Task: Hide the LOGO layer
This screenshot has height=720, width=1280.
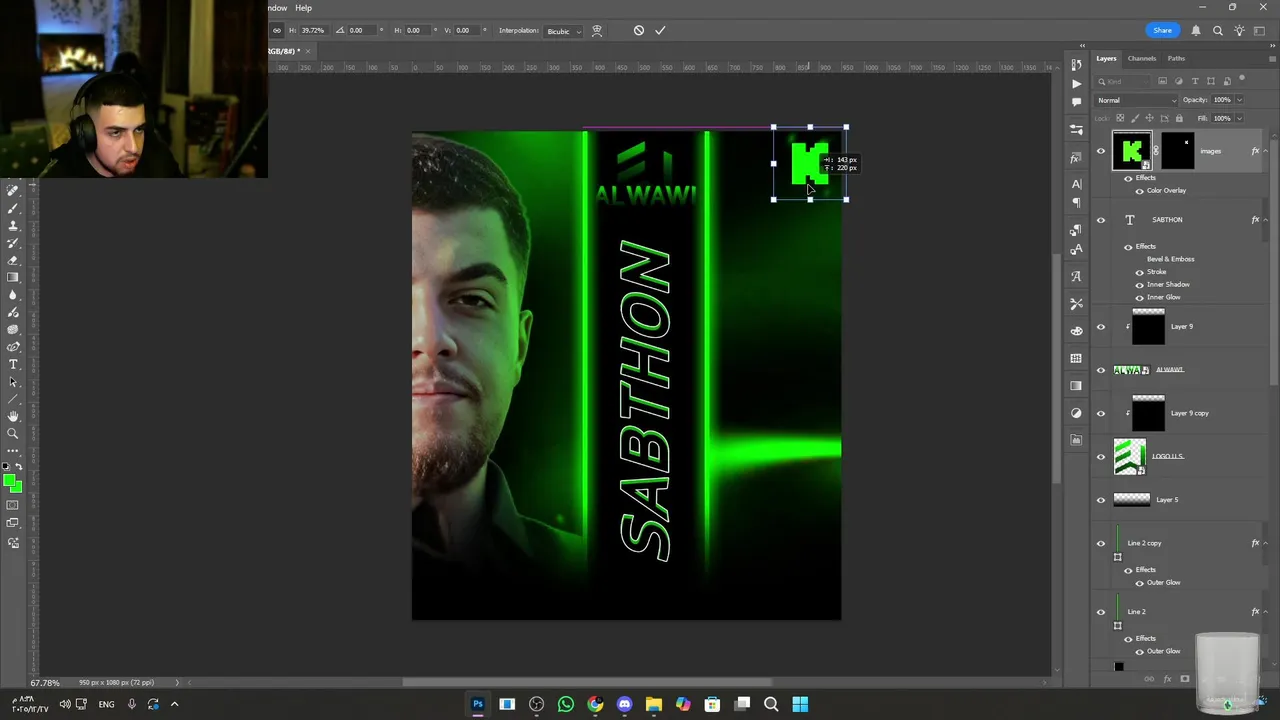Action: (1101, 457)
